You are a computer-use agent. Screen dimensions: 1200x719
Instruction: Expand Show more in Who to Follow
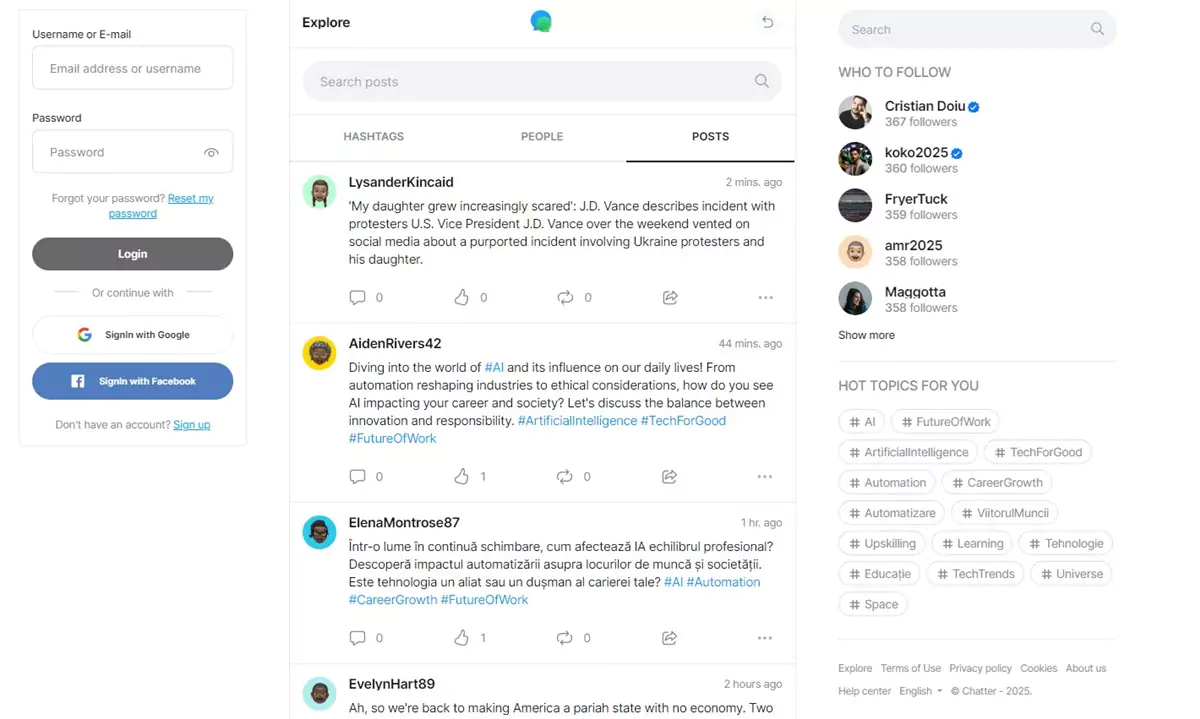tap(866, 335)
